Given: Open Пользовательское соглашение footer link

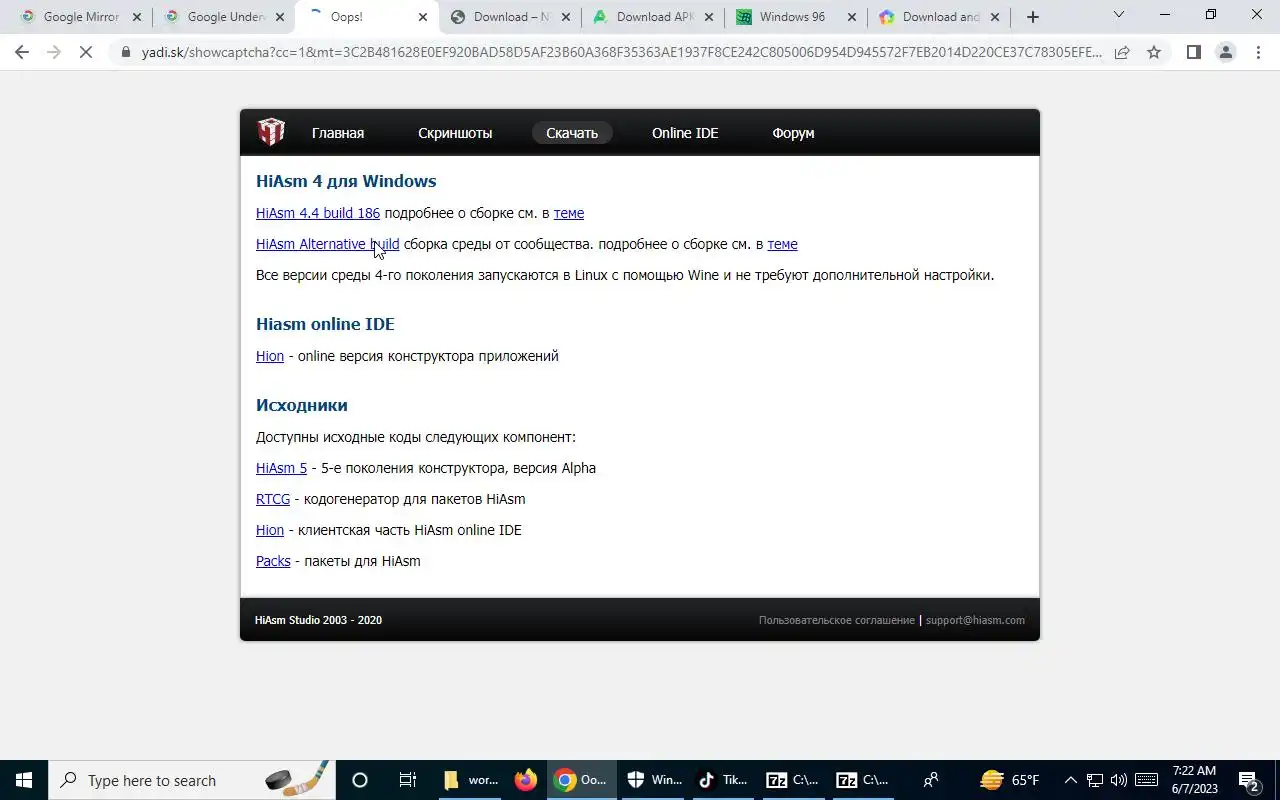Looking at the screenshot, I should [x=836, y=620].
